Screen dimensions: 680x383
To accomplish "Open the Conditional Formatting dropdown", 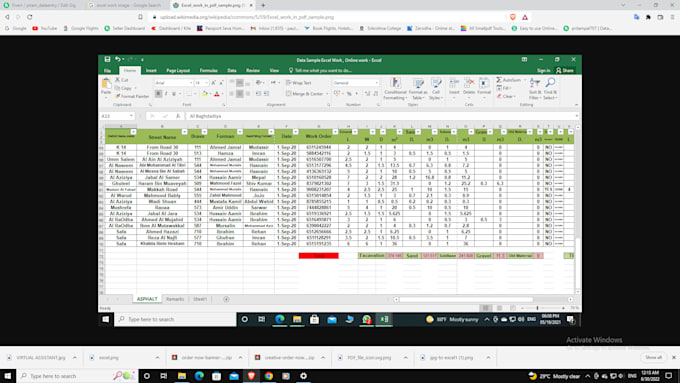I will [395, 89].
